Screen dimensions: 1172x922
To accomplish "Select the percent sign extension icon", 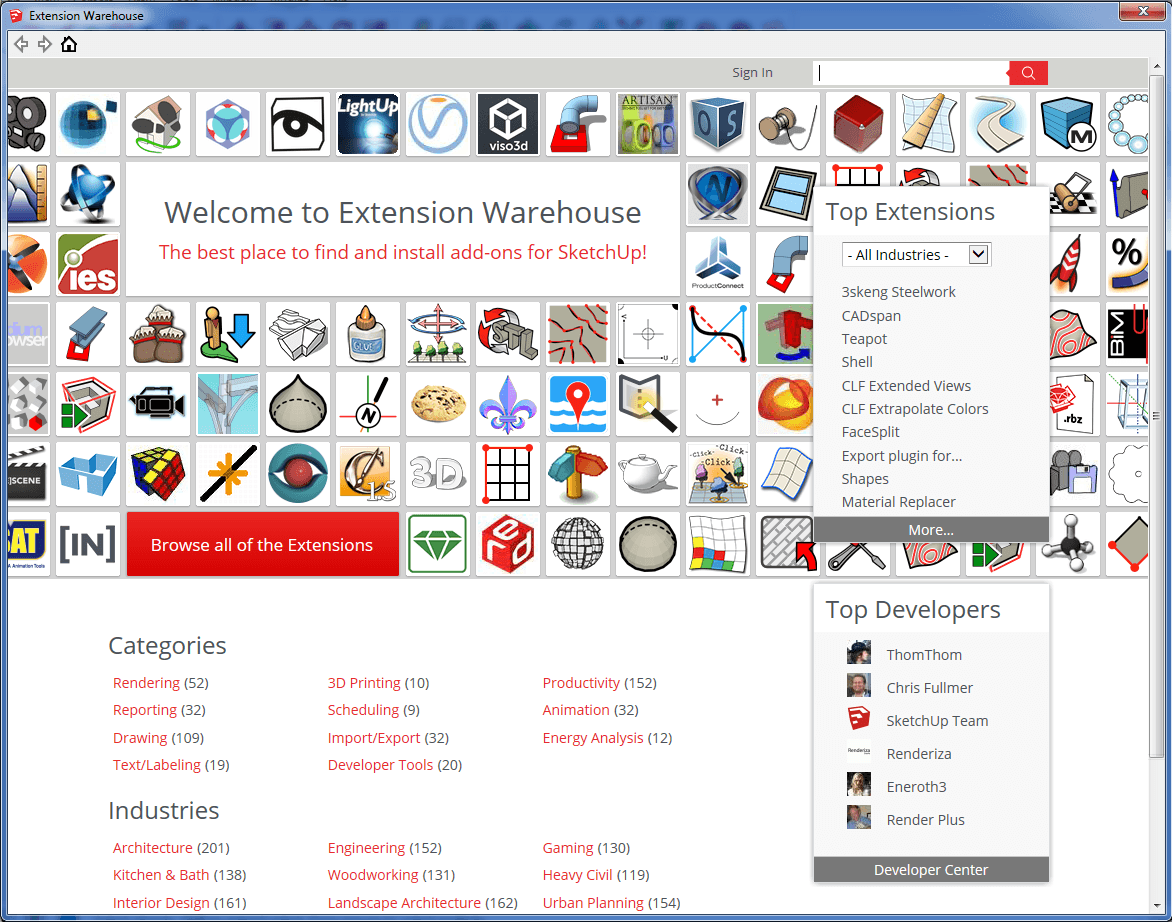I will (1127, 264).
